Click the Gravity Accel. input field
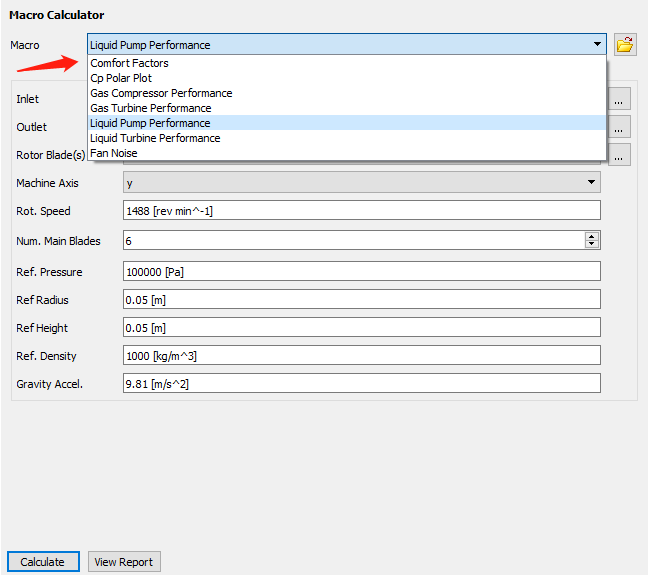The width and height of the screenshot is (649, 575). [360, 383]
